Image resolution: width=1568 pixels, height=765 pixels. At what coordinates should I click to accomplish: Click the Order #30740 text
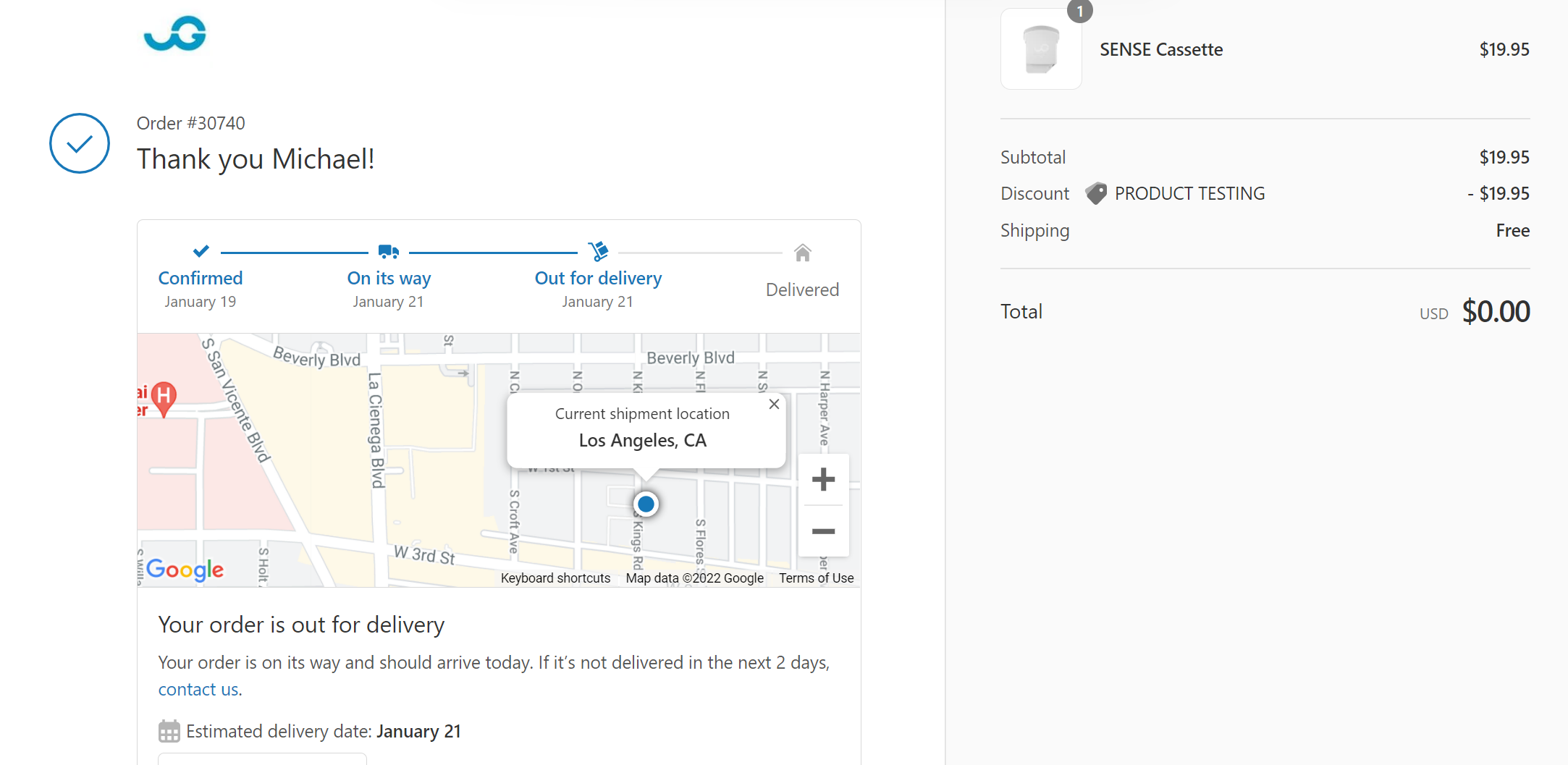pyautogui.click(x=191, y=123)
